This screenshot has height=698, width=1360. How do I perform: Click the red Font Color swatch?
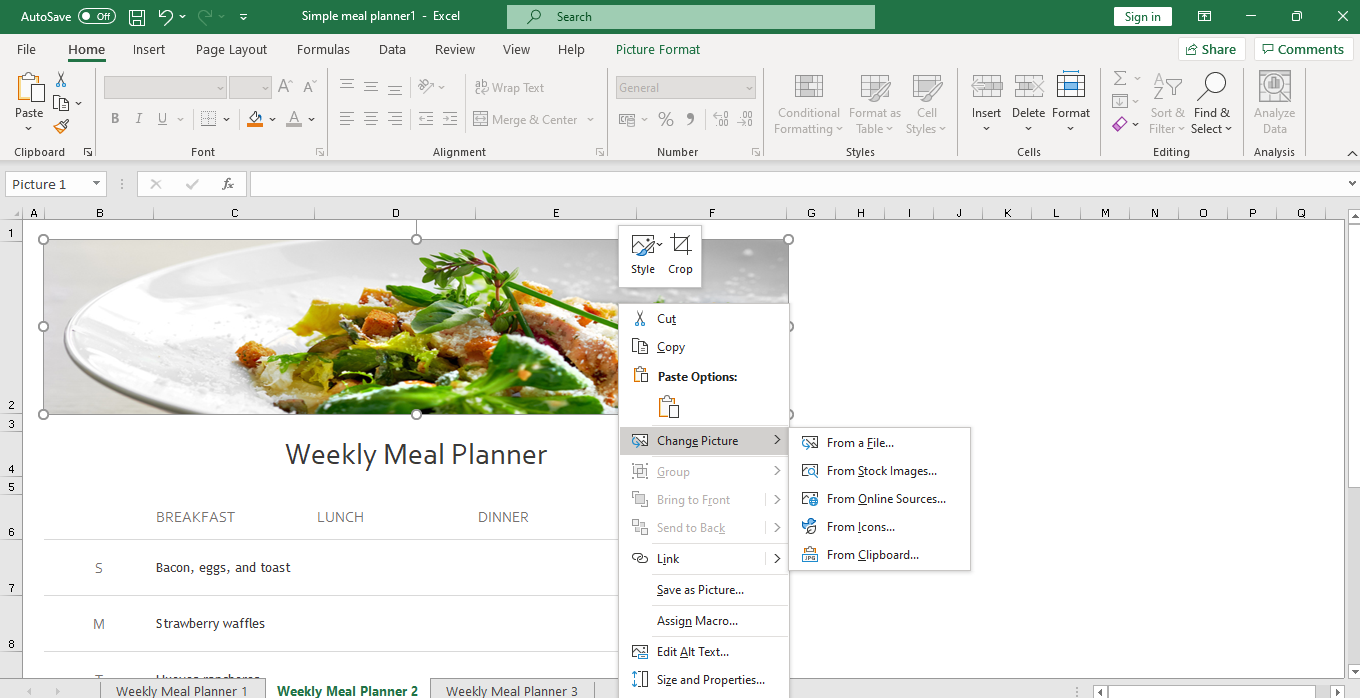coord(294,126)
